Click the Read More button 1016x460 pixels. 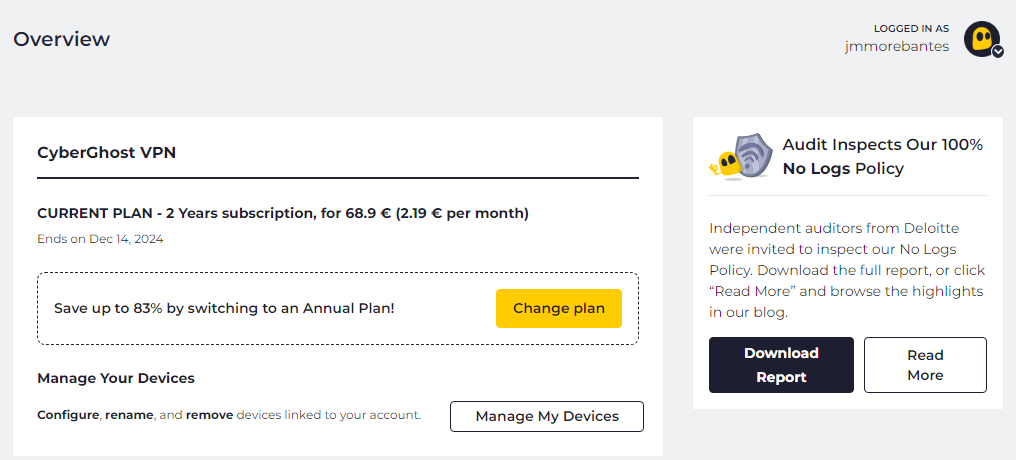pos(925,365)
